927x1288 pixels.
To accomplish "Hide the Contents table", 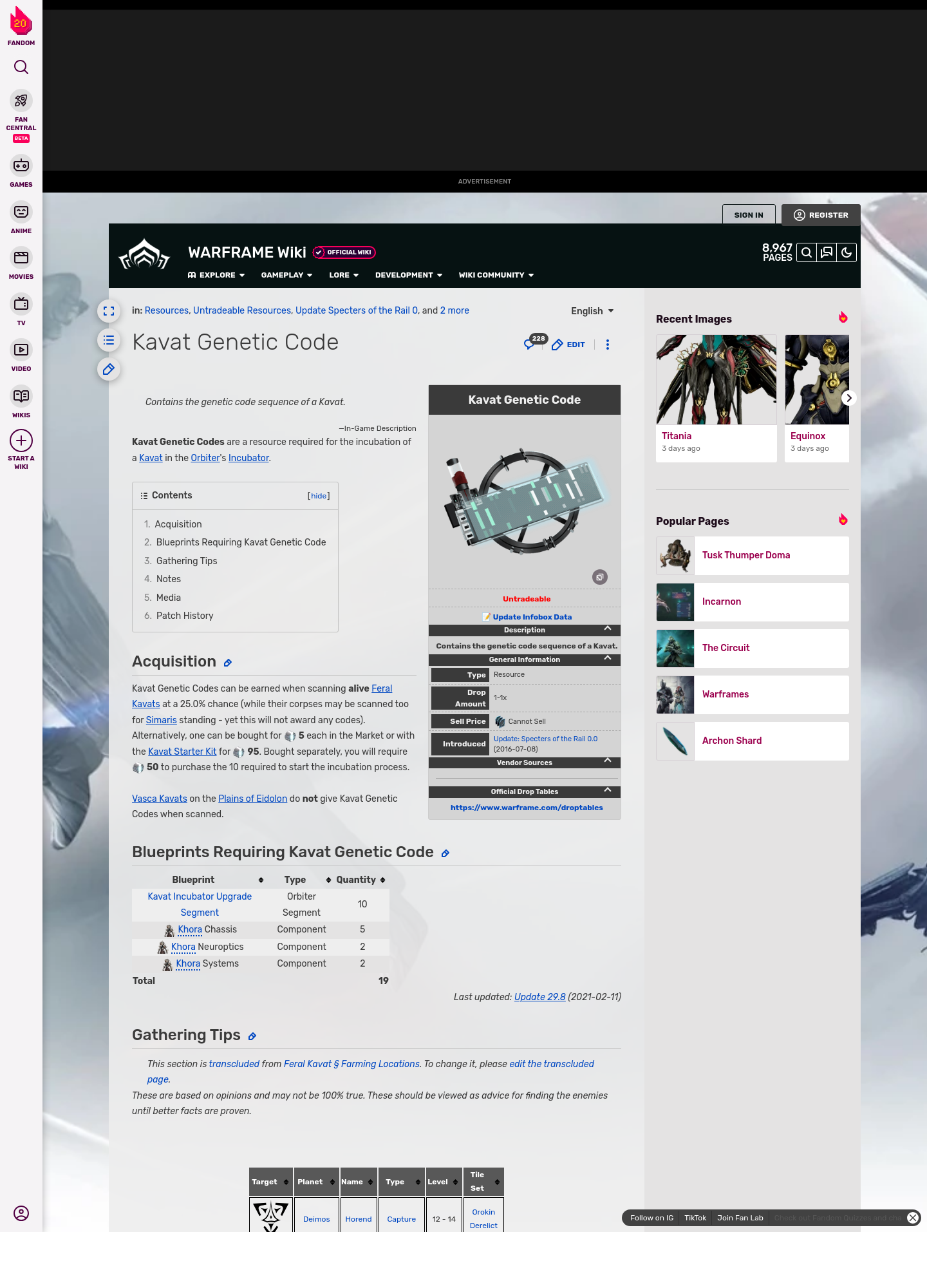I will [319, 496].
